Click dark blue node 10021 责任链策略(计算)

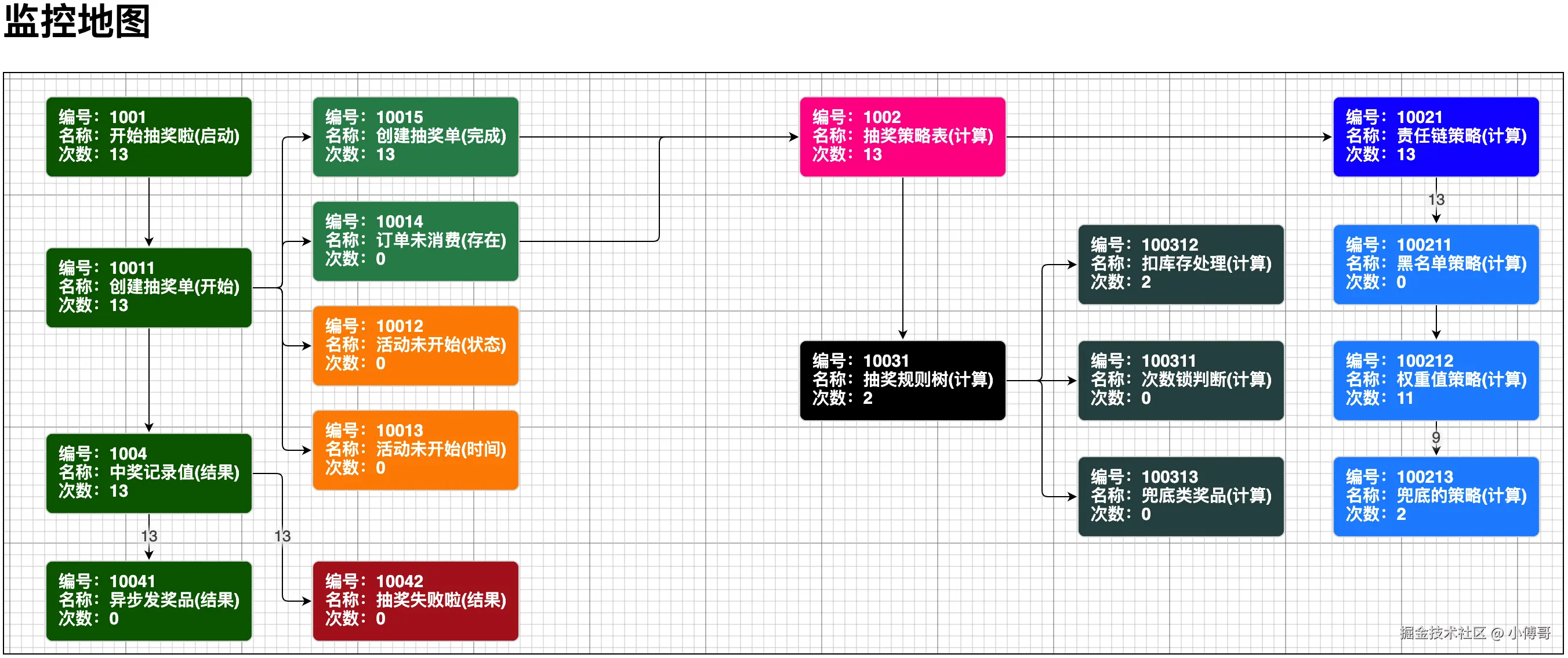[x=1435, y=136]
